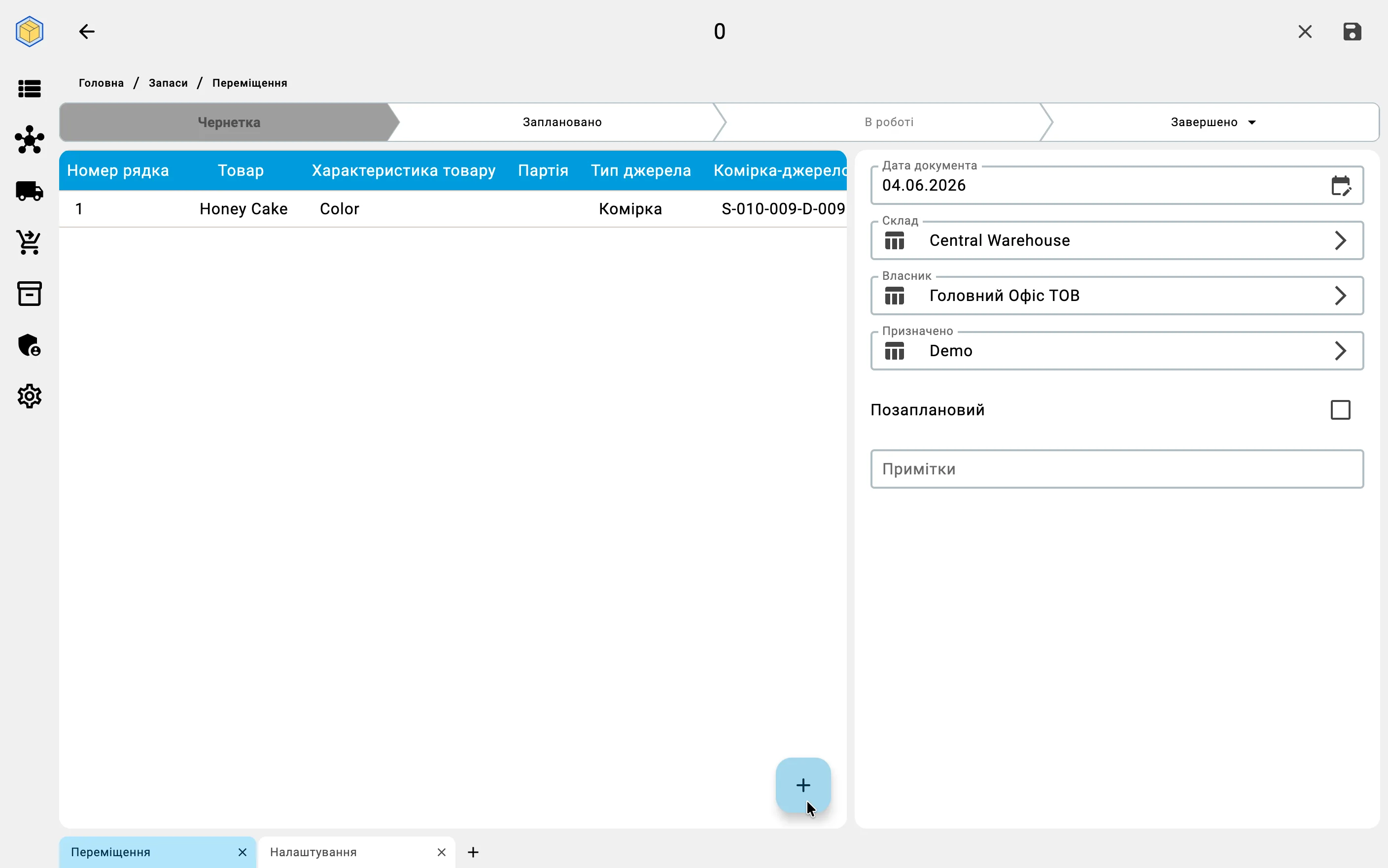Sort by the Номер рядка column header
Image resolution: width=1388 pixels, height=868 pixels.
point(118,170)
